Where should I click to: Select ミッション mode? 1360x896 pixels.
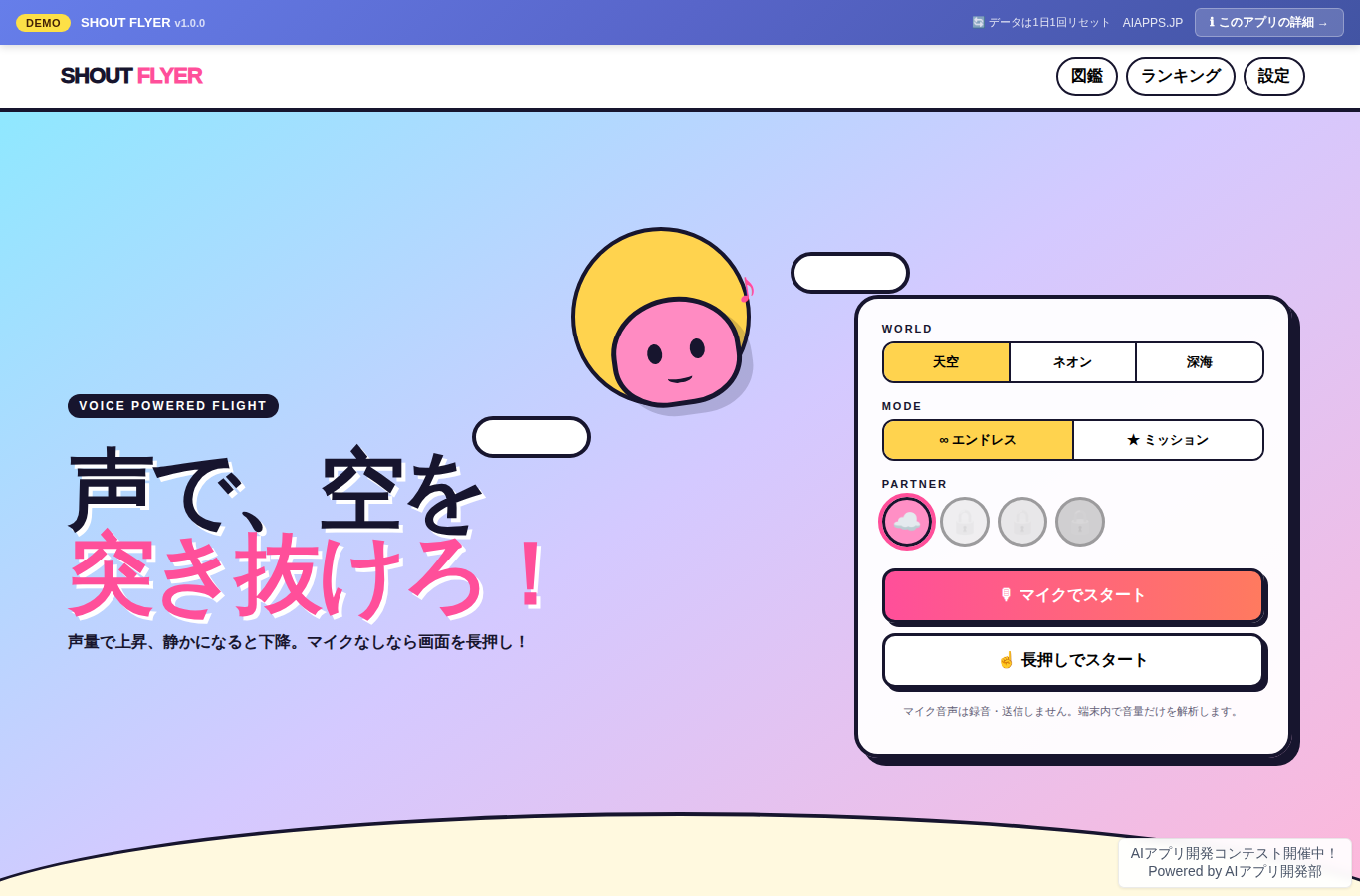[x=1168, y=440]
